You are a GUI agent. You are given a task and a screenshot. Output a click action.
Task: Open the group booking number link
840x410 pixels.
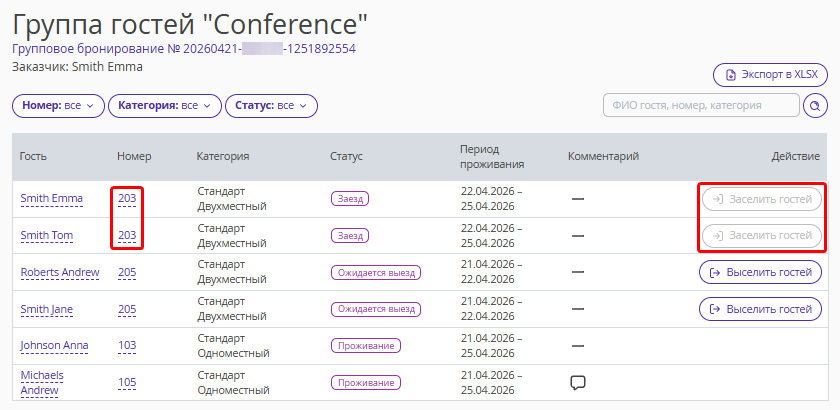pyautogui.click(x=184, y=49)
